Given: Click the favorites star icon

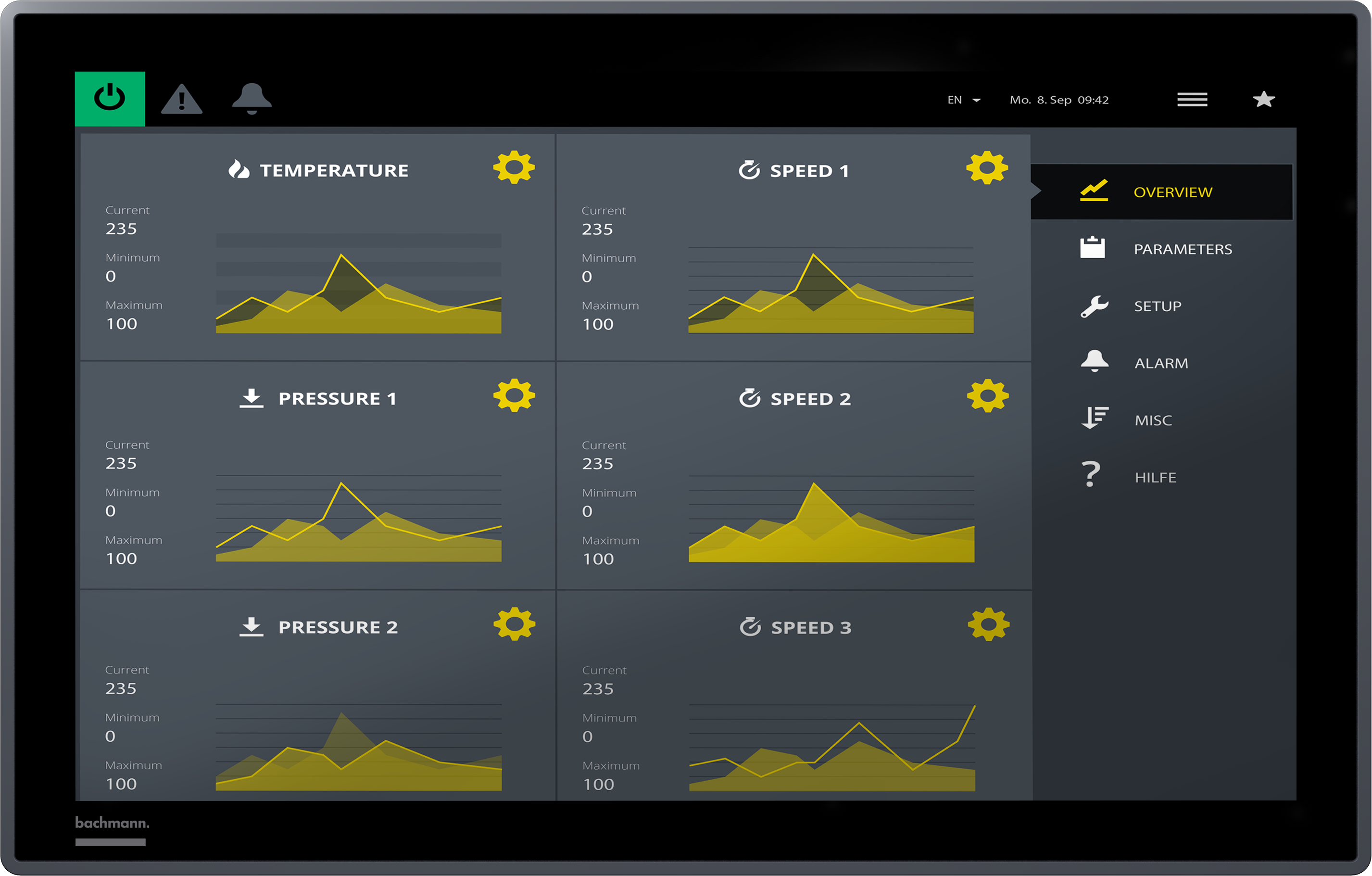Looking at the screenshot, I should click(1263, 100).
